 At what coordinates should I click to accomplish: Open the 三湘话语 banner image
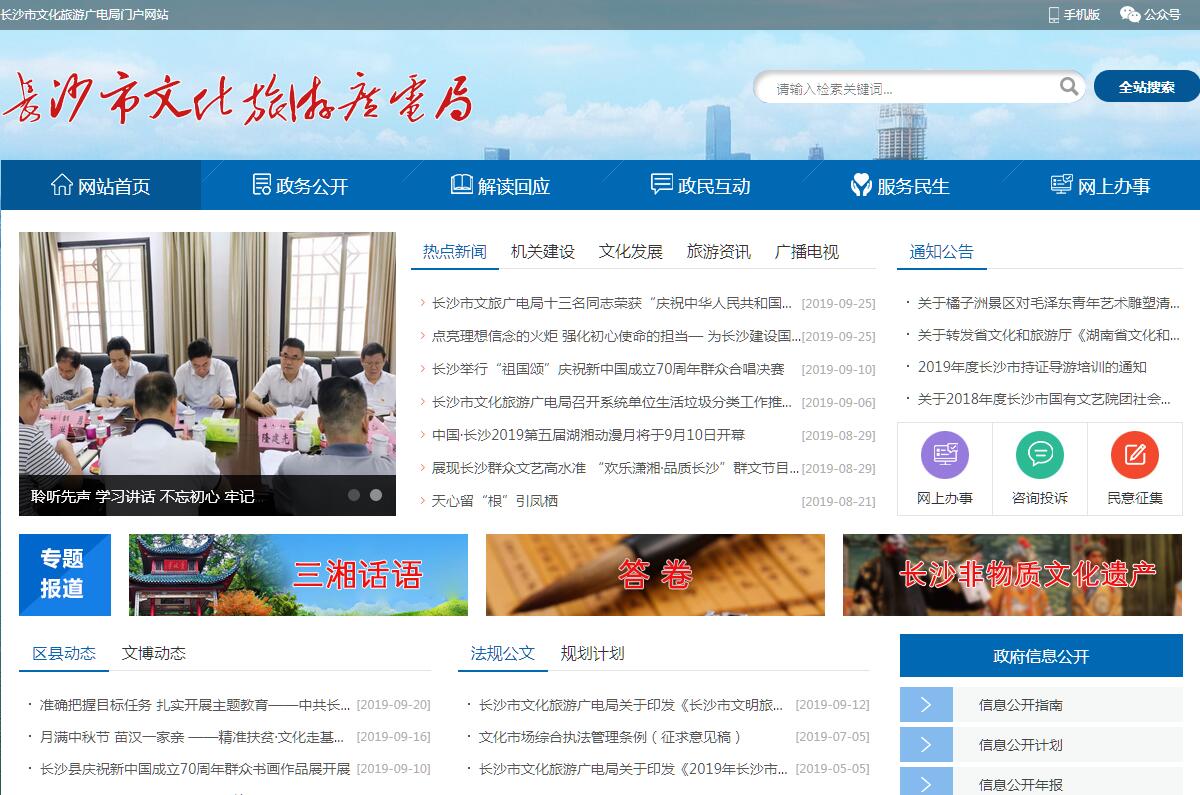coord(298,575)
